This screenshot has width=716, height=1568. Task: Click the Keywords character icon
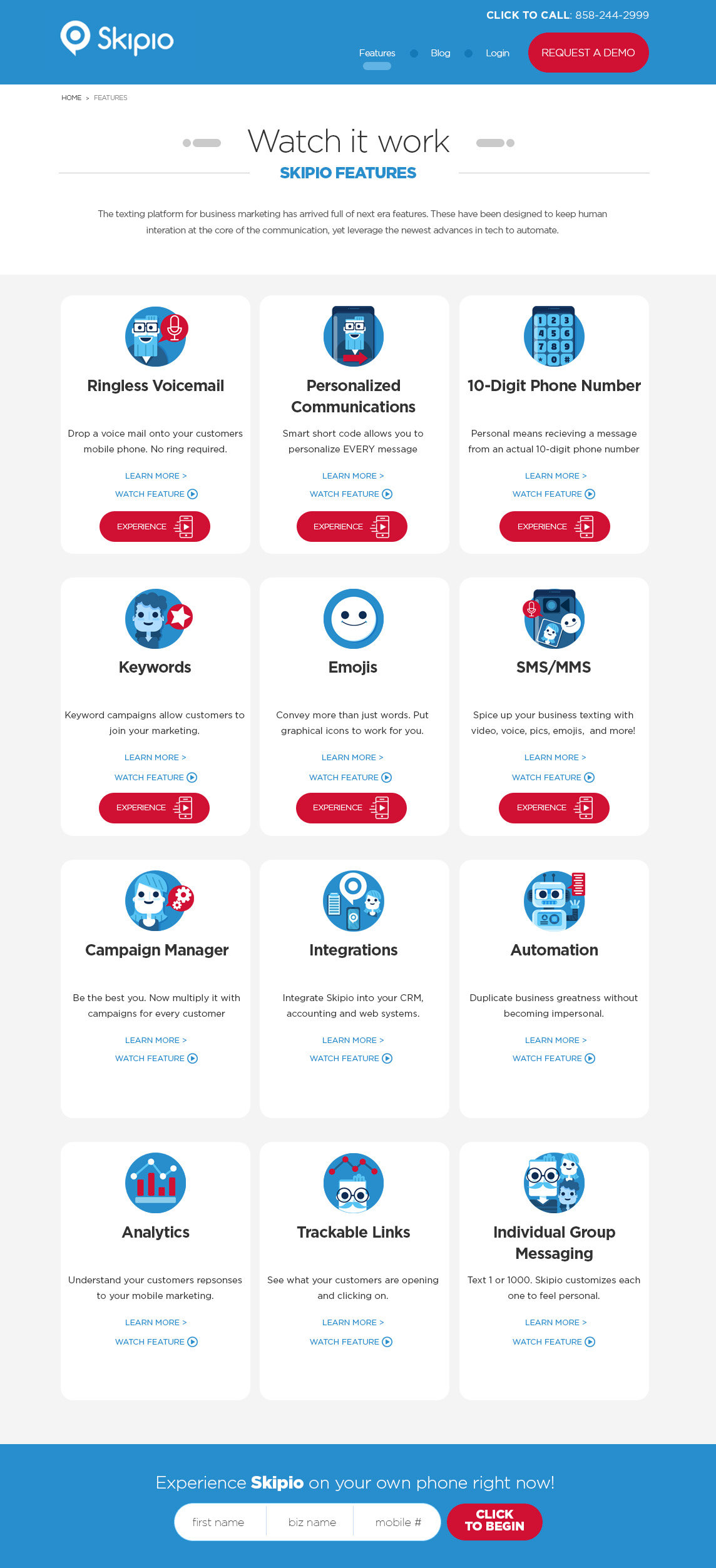158,619
